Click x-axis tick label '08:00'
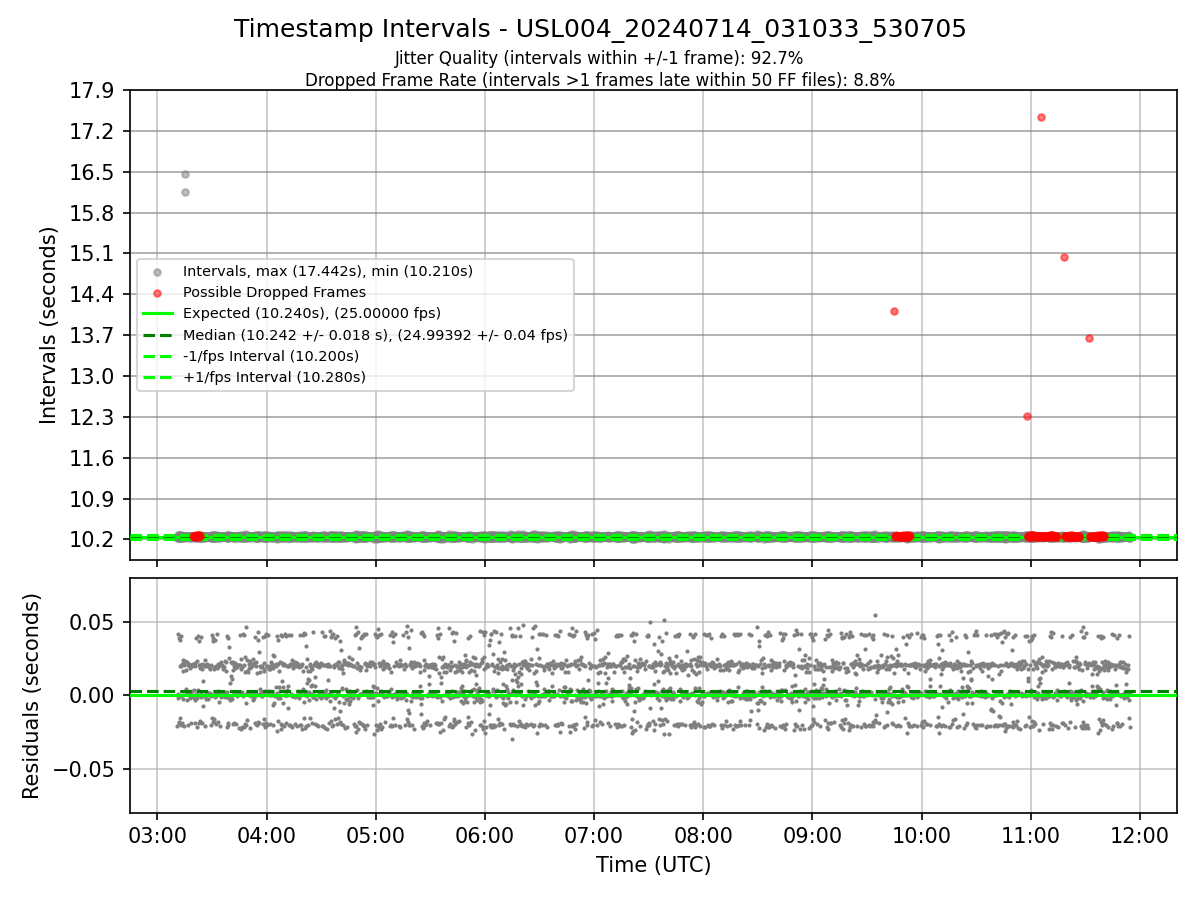Screen dimensions: 1200x900 coord(703,834)
